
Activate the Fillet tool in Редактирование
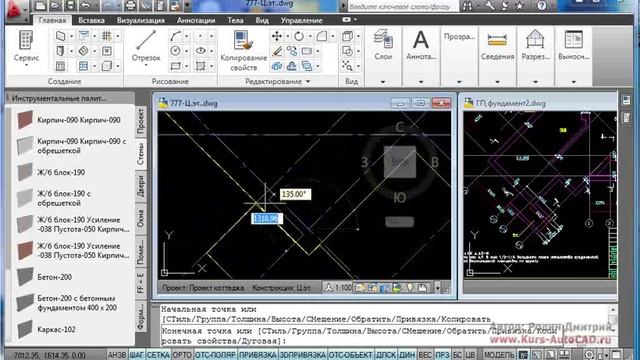click(322, 36)
